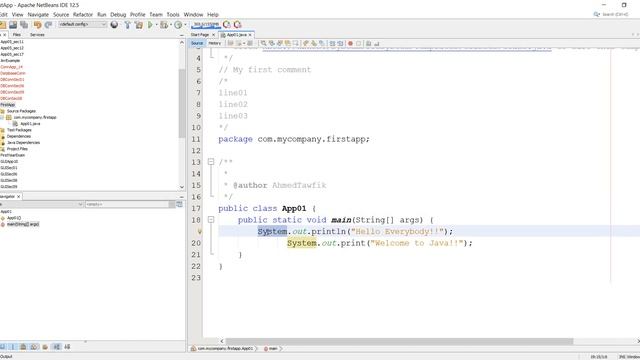The image size is (640, 360).
Task: Click the first garbage collection icon
Action: click(x=227, y=25)
